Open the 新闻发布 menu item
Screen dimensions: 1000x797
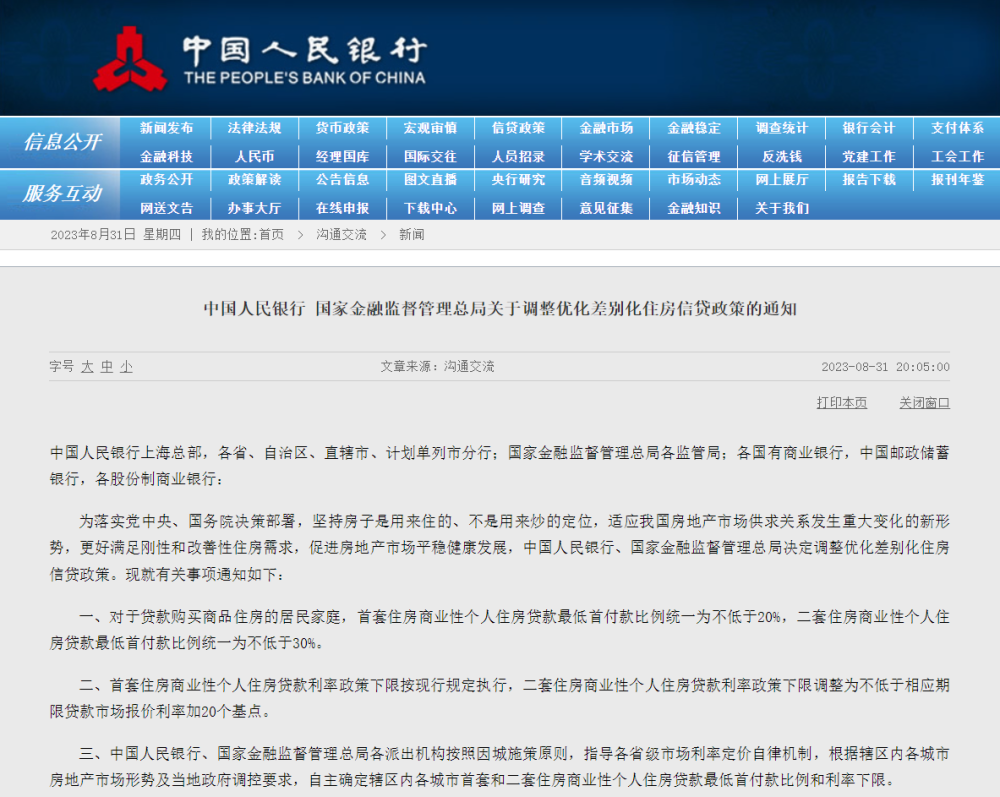point(167,128)
